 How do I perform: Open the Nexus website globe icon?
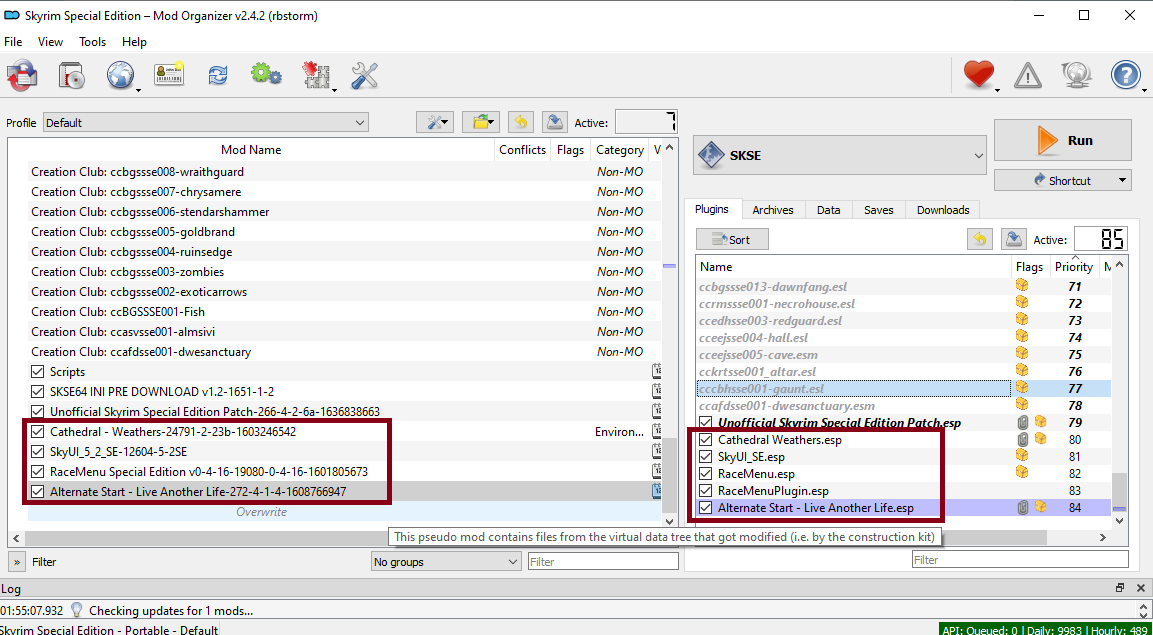pyautogui.click(x=120, y=75)
